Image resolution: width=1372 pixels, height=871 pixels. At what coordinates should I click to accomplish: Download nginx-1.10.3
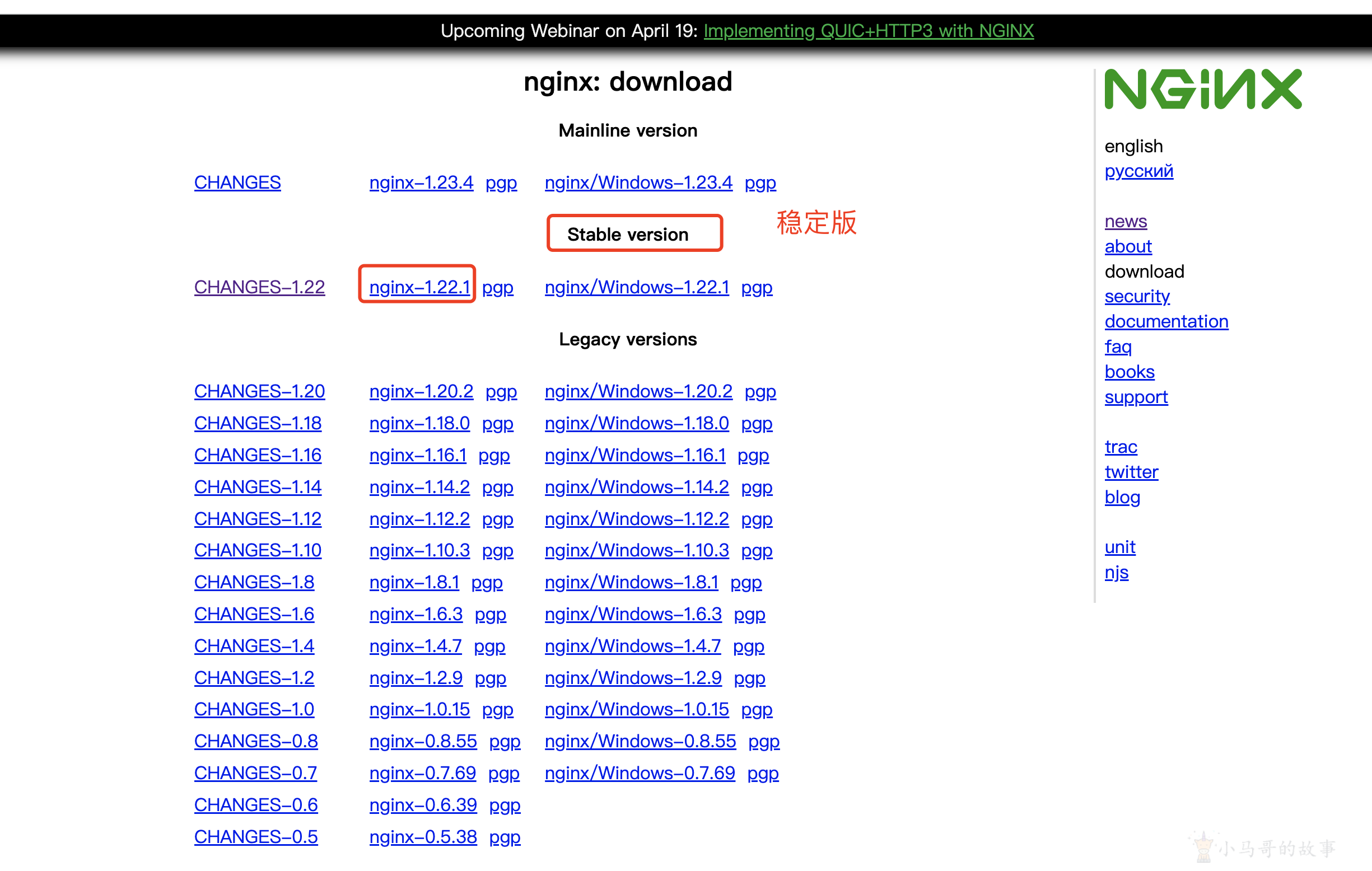tap(419, 550)
